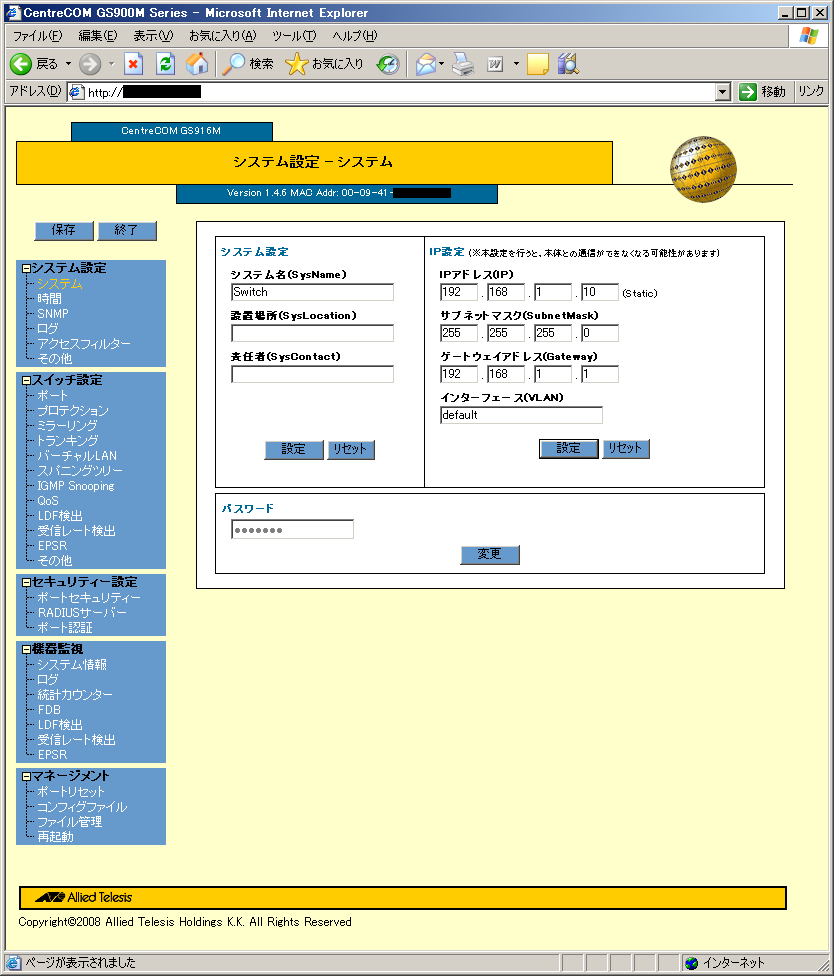The height and width of the screenshot is (976, 834).
Task: Click in the SysLocation field
Action: click(x=312, y=333)
